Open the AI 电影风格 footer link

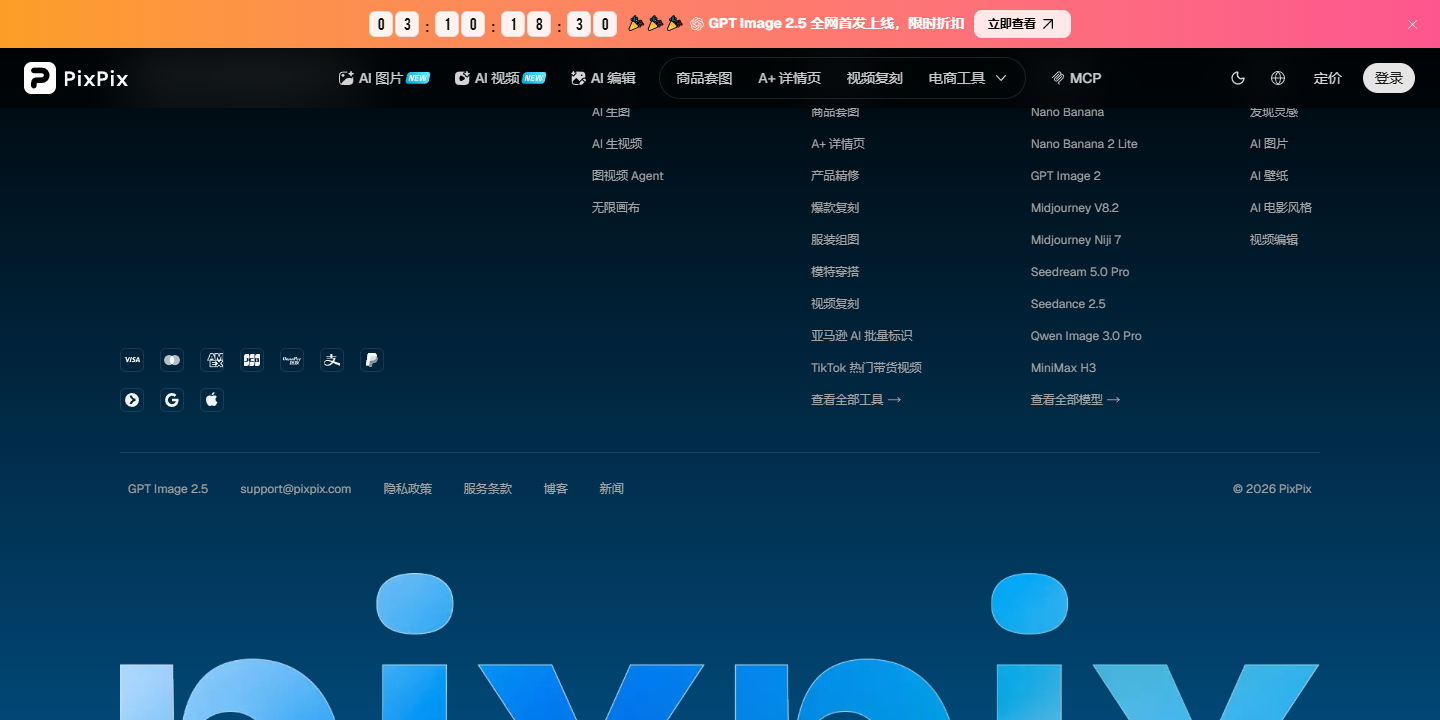pyautogui.click(x=1281, y=208)
